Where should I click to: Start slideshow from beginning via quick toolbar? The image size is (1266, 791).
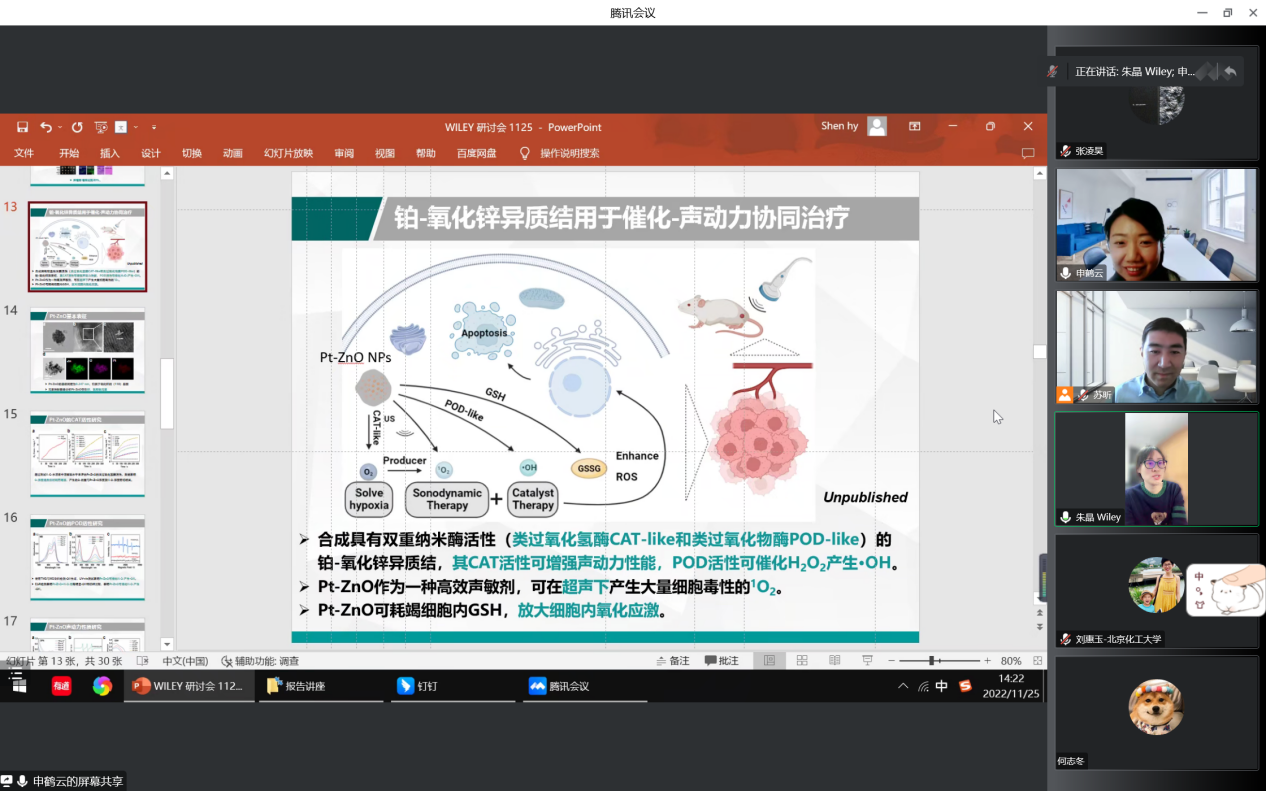tap(100, 127)
